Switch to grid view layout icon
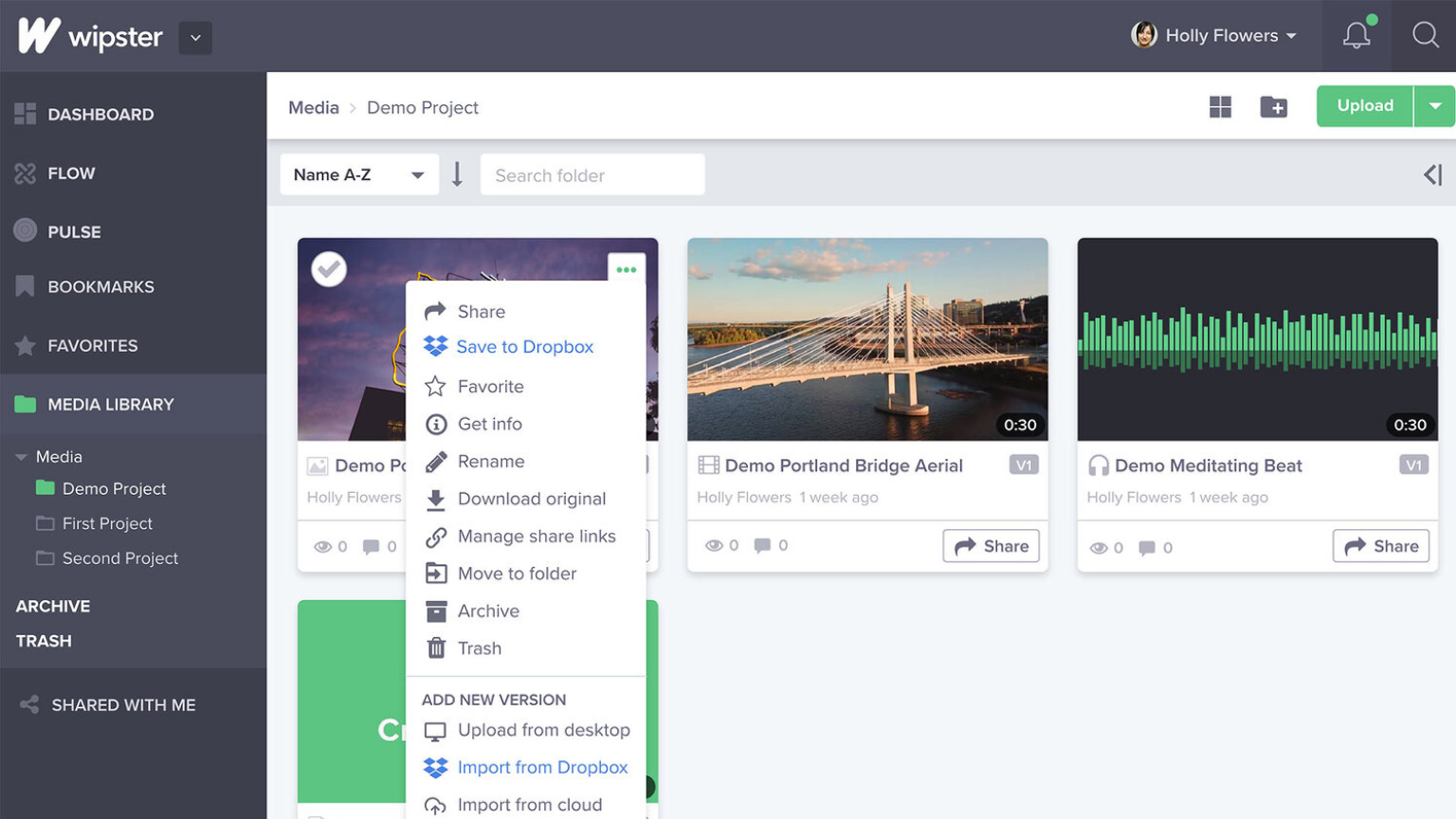This screenshot has width=1456, height=819. pos(1220,107)
